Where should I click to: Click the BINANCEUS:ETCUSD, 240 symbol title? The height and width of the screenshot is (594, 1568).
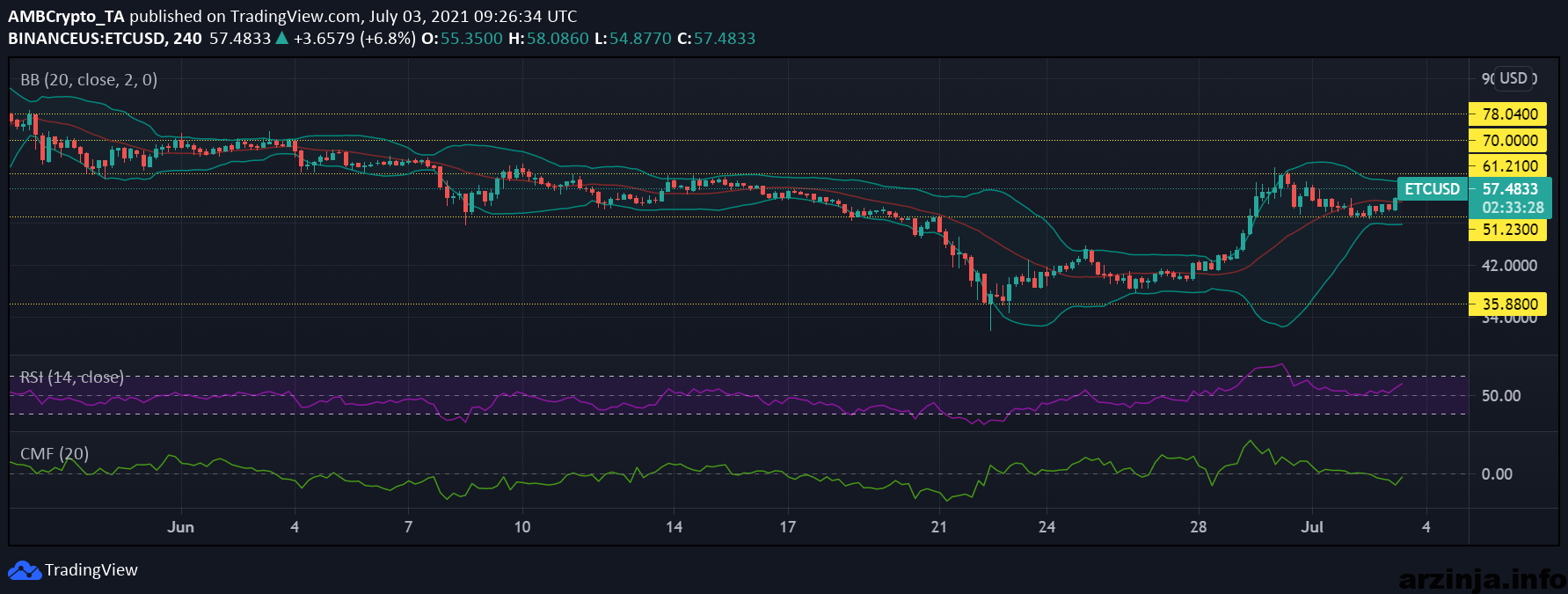(x=105, y=38)
